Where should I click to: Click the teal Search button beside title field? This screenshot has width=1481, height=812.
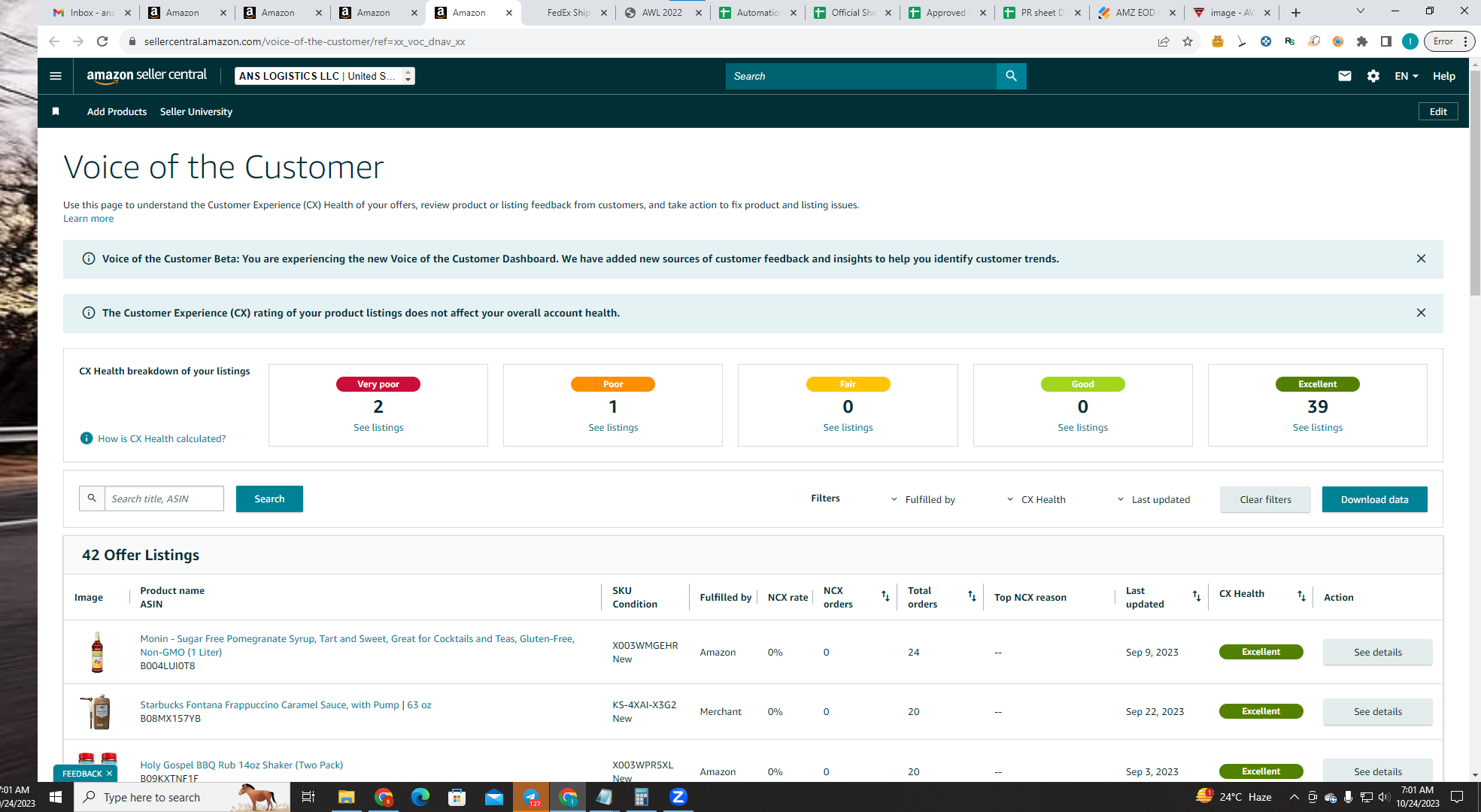(x=269, y=498)
